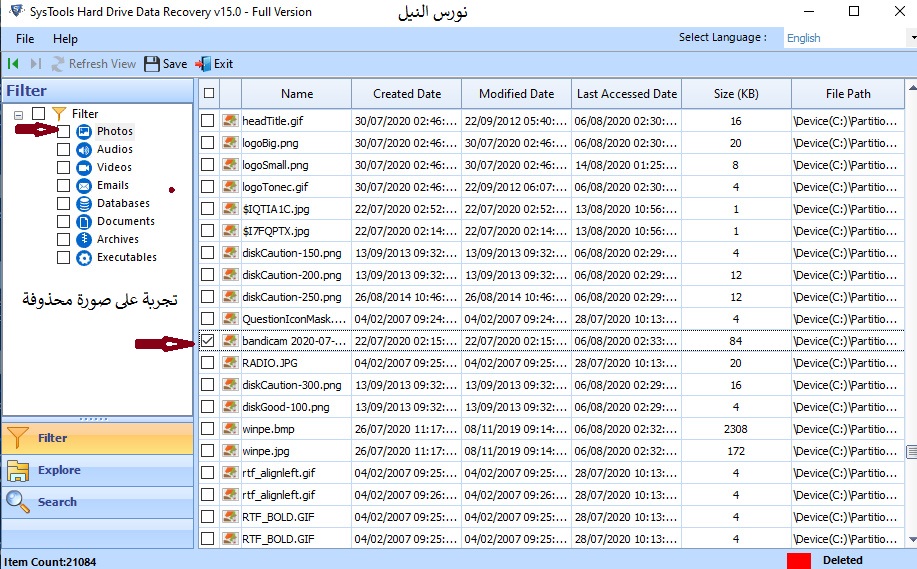Click the Databases category icon

click(85, 203)
